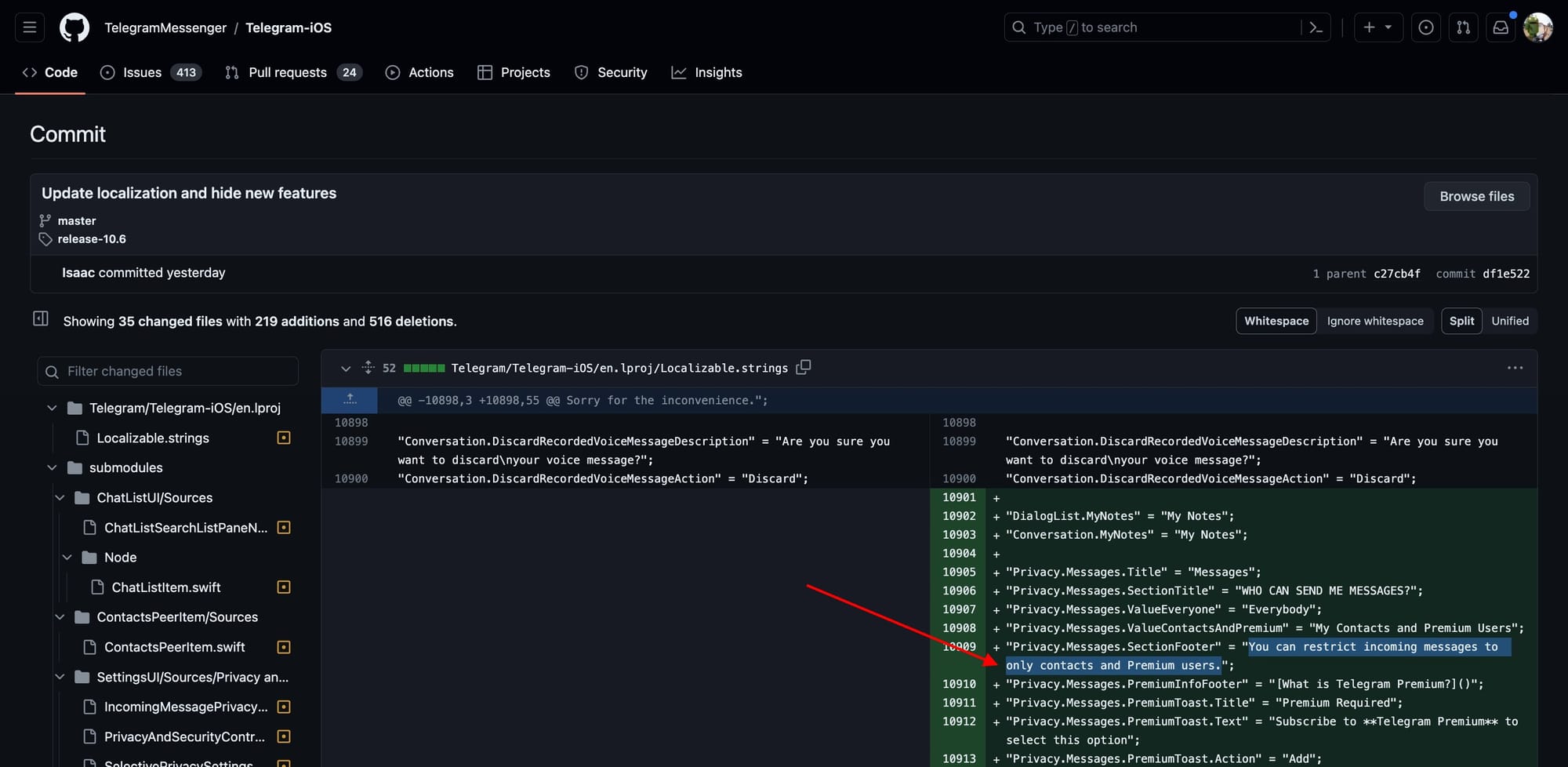1568x767 pixels.
Task: Click the Filter changed files field
Action: 168,371
